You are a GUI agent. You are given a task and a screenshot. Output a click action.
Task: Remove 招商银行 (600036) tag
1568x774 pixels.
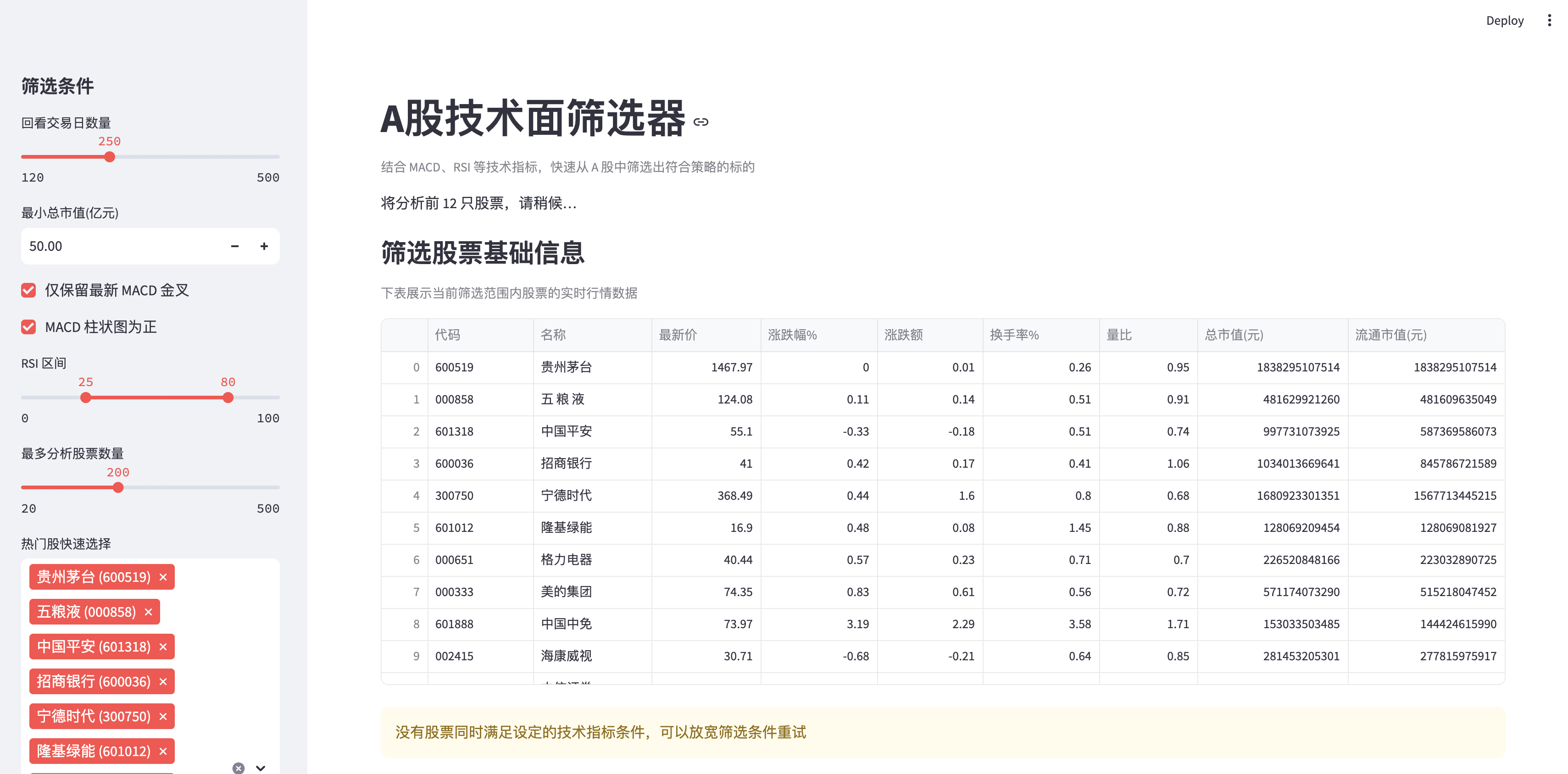pos(163,681)
